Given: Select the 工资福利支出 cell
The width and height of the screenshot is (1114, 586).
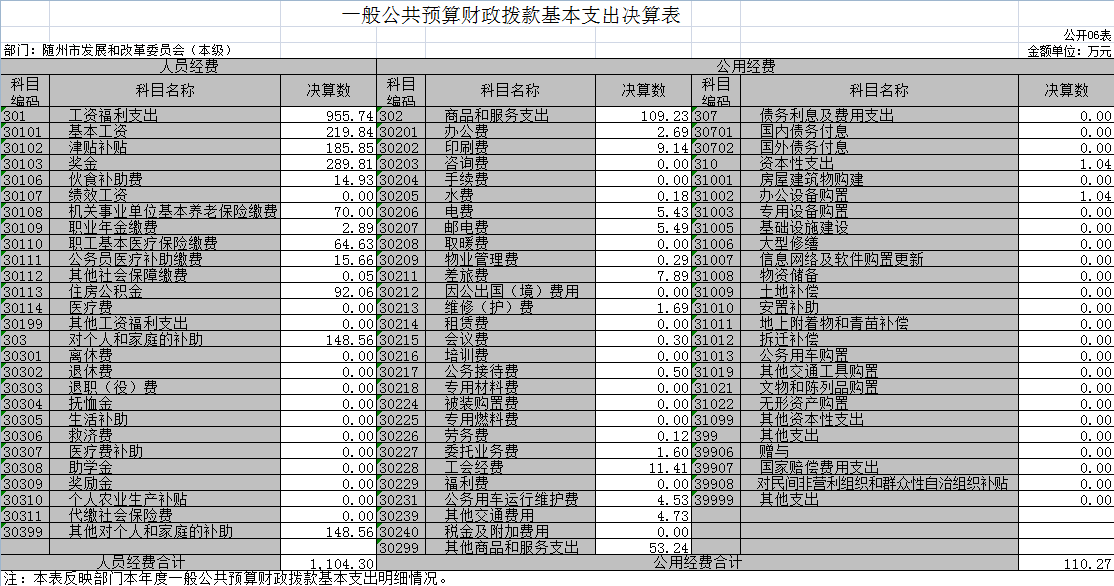Looking at the screenshot, I should (113, 116).
